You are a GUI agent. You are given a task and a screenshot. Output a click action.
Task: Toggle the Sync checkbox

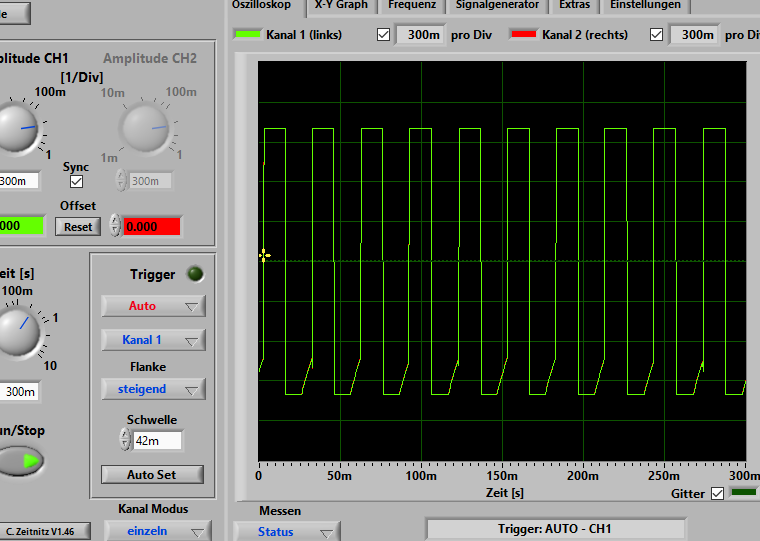pyautogui.click(x=76, y=182)
